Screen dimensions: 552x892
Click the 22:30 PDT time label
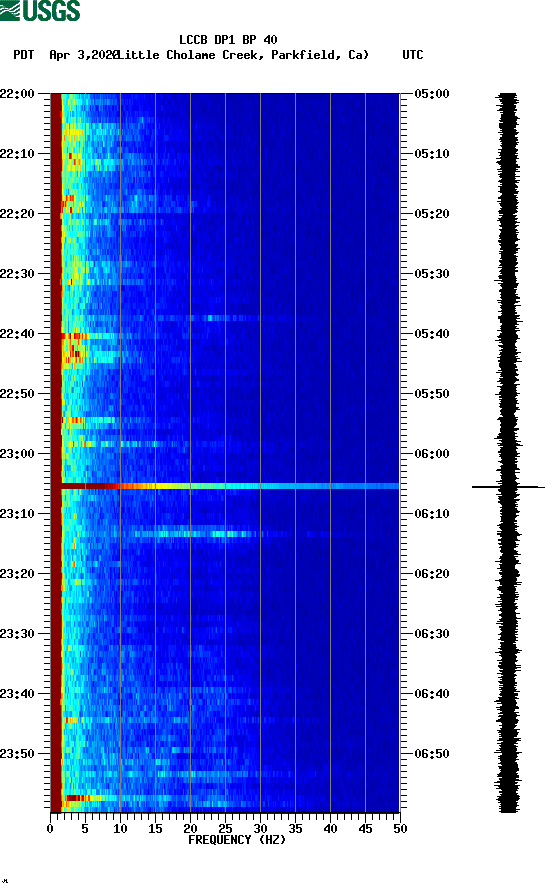(17, 274)
